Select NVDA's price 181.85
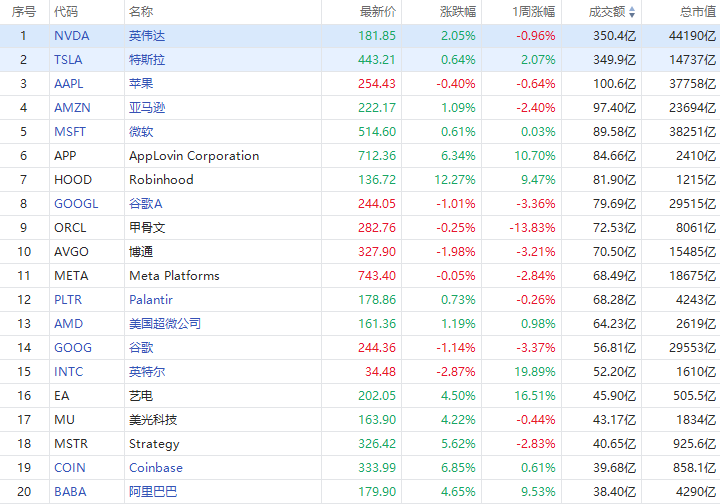The image size is (720, 504). coord(377,36)
